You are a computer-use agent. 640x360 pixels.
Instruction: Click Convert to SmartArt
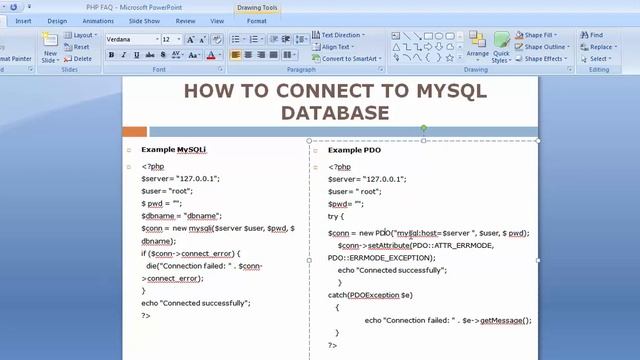[347, 59]
